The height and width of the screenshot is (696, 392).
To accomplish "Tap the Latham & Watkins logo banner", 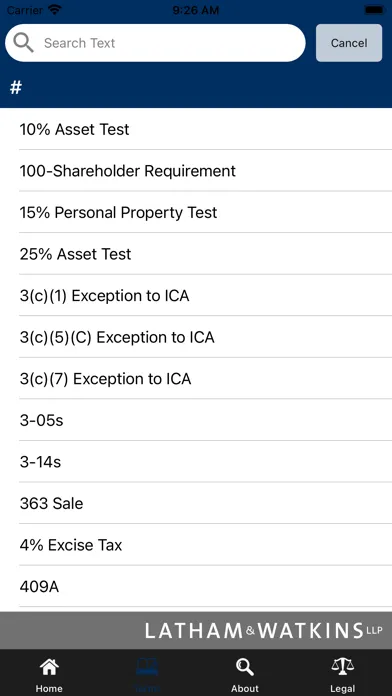I will point(263,630).
